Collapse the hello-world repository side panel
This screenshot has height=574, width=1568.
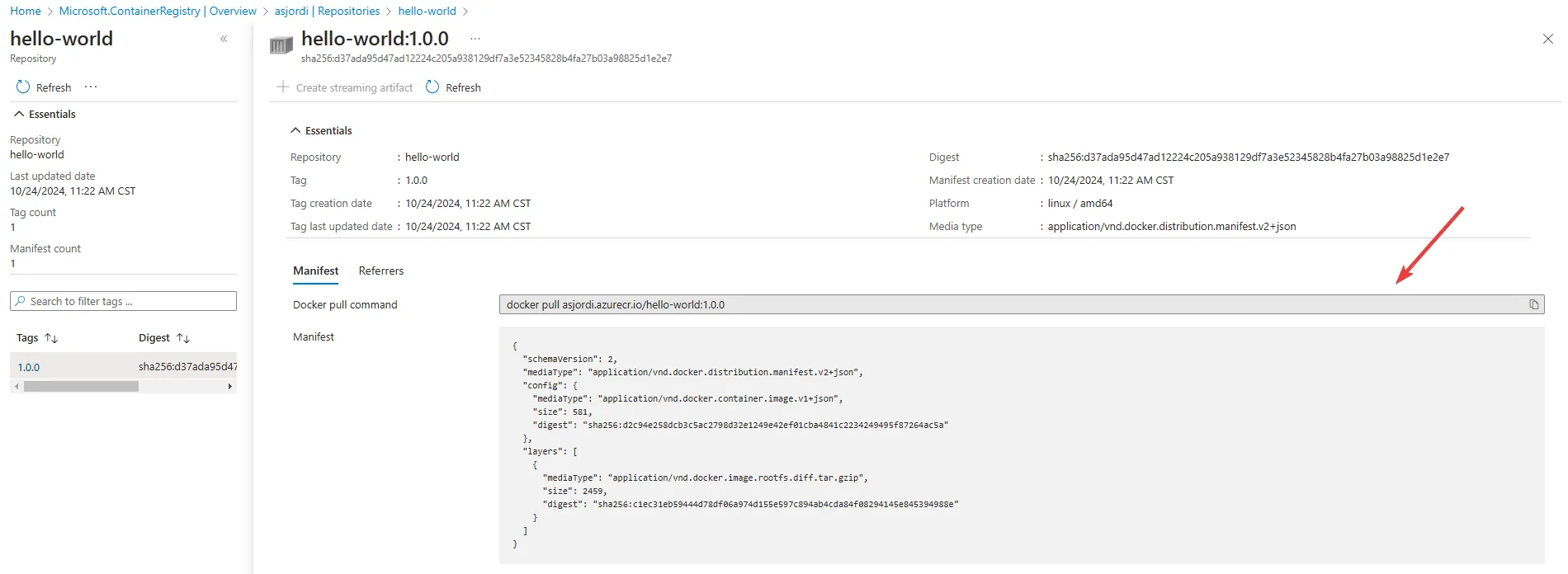(224, 39)
